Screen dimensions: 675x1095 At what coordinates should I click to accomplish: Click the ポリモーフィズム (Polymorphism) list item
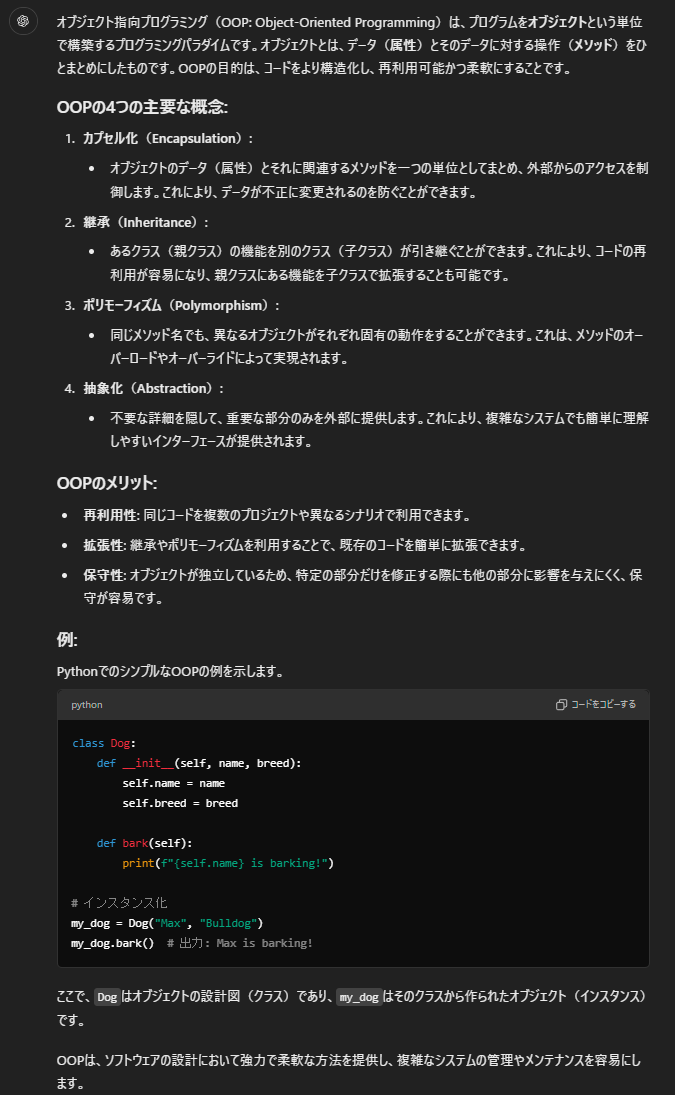pyautogui.click(x=182, y=305)
